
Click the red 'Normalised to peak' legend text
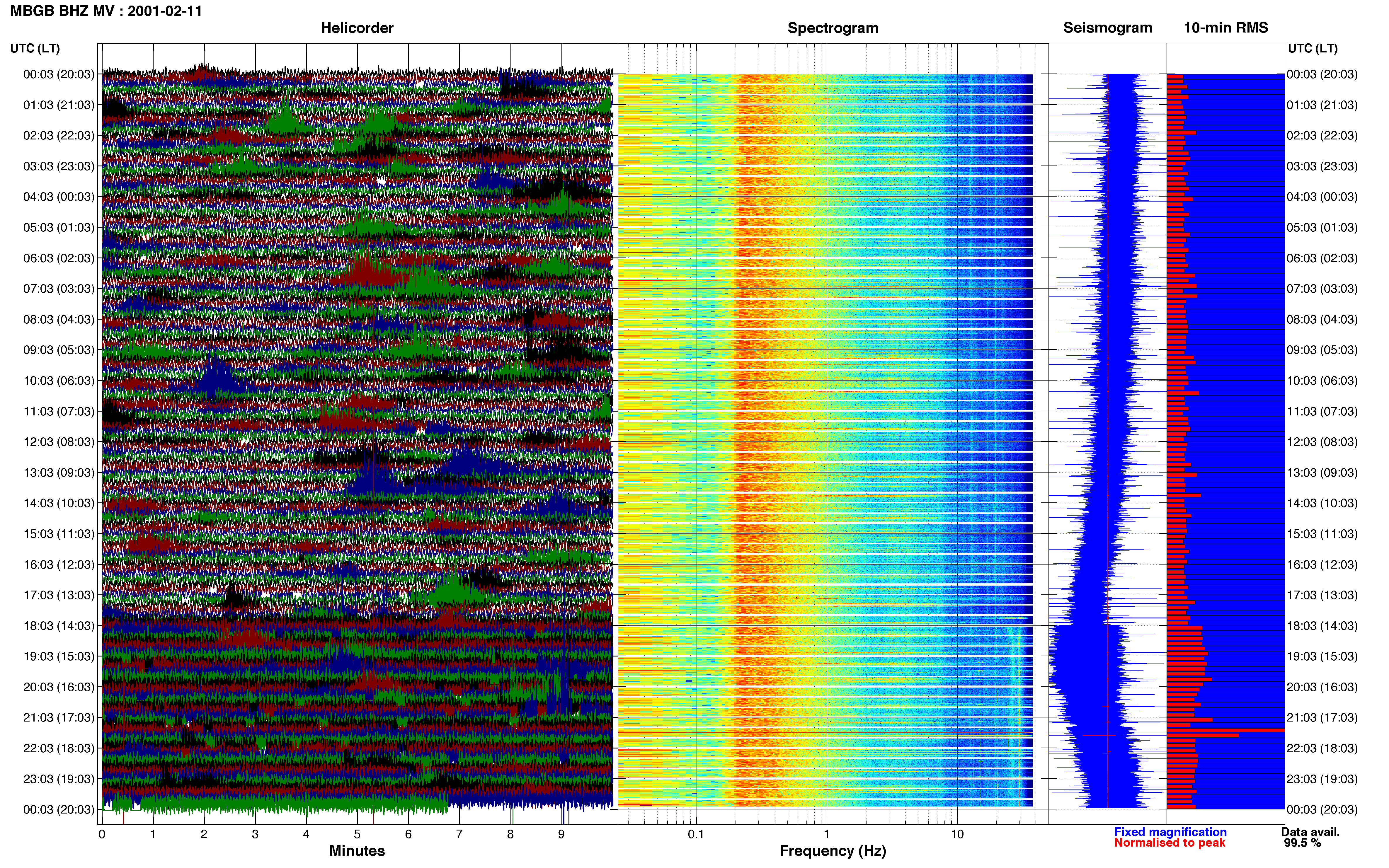pyautogui.click(x=1170, y=843)
